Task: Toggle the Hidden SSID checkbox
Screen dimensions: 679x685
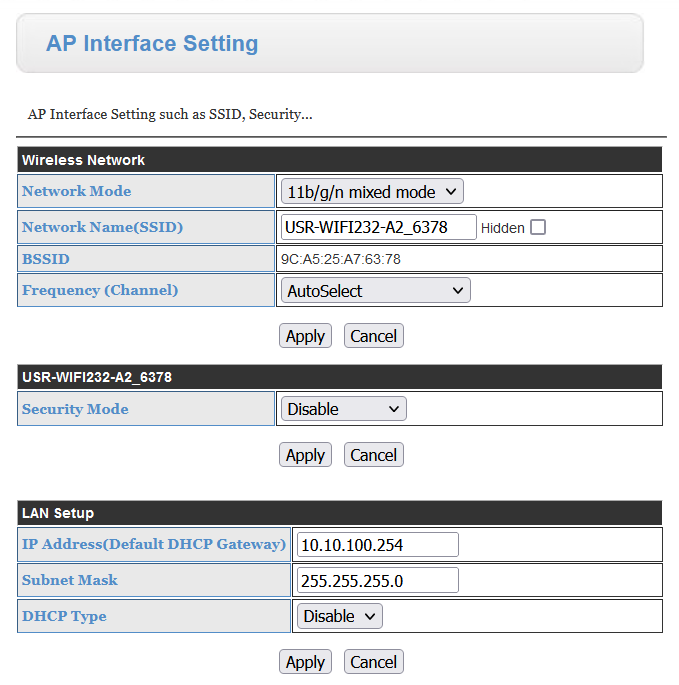Action: point(537,227)
